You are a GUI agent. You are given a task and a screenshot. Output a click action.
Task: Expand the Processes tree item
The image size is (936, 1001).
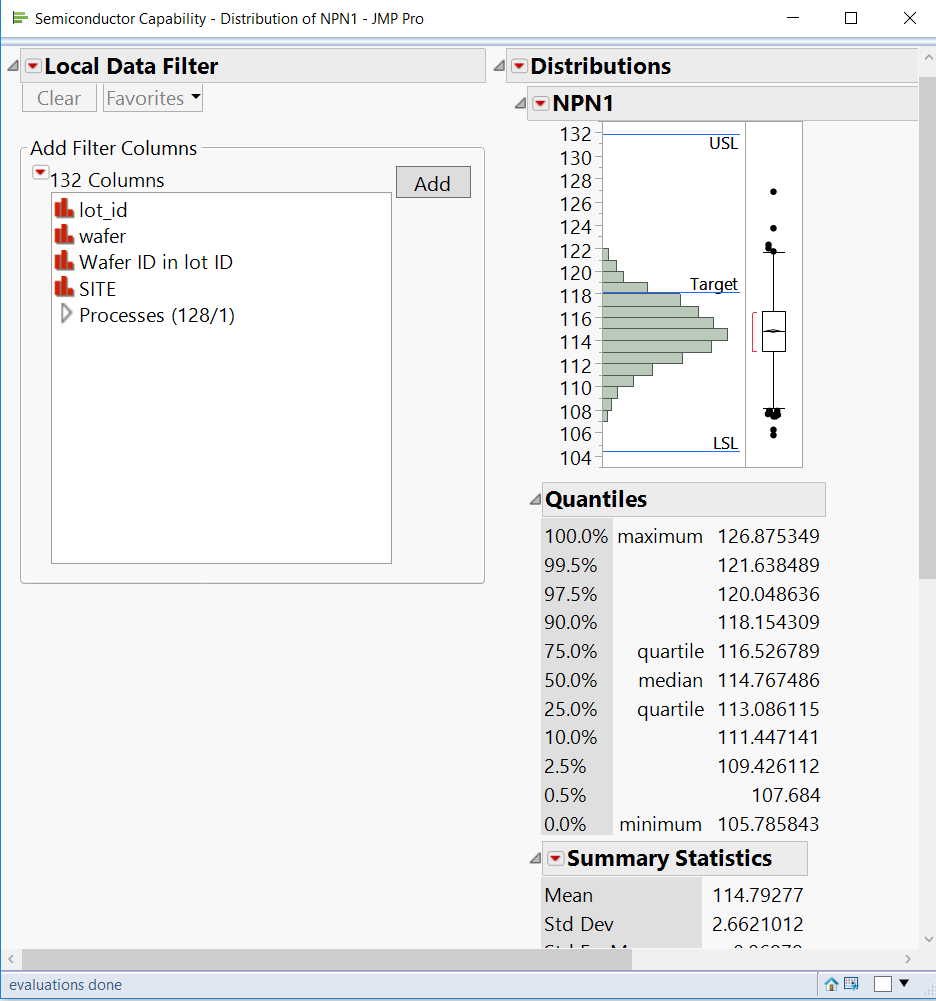[65, 315]
